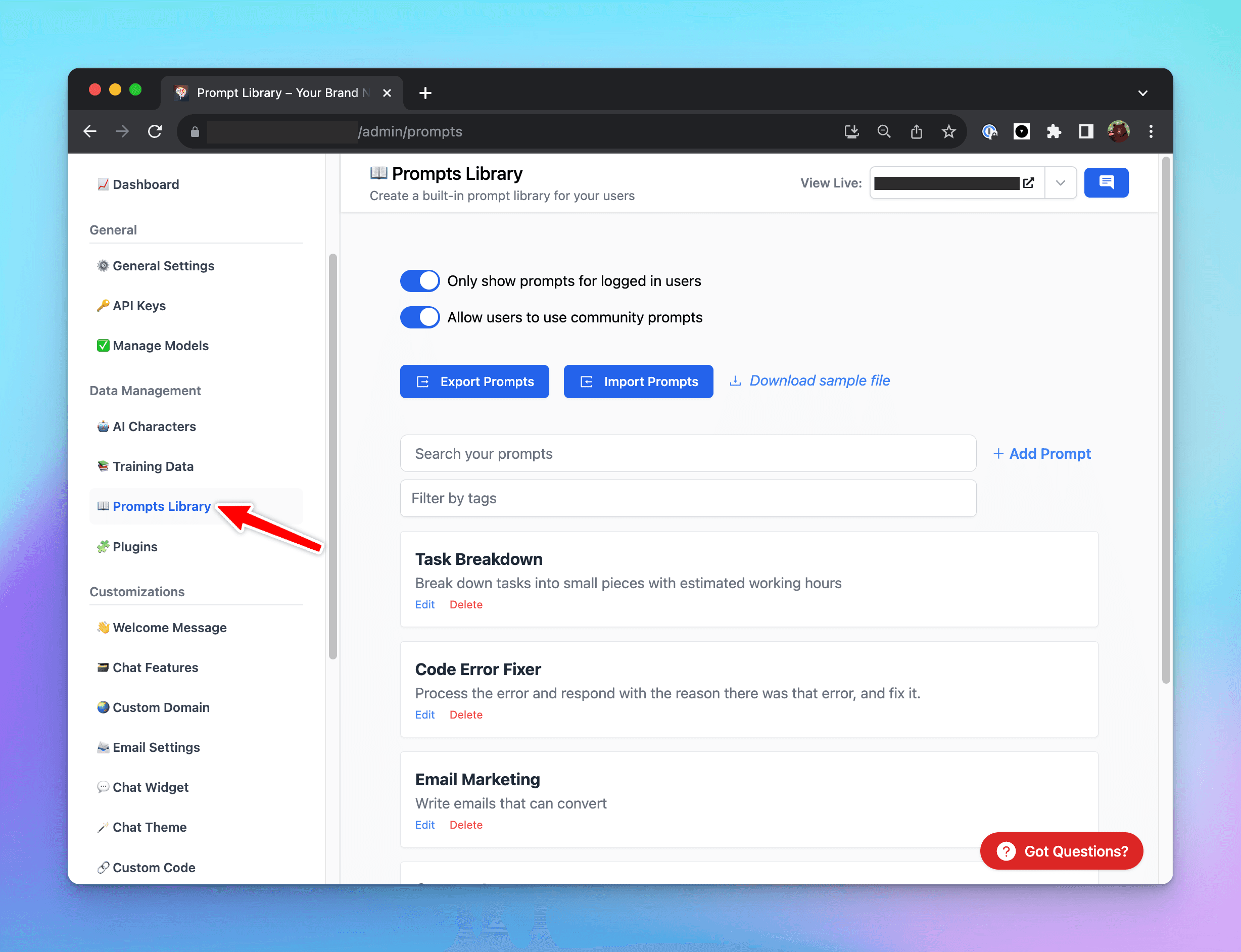Open Welcome Message customization
This screenshot has width=1241, height=952.
pos(169,627)
